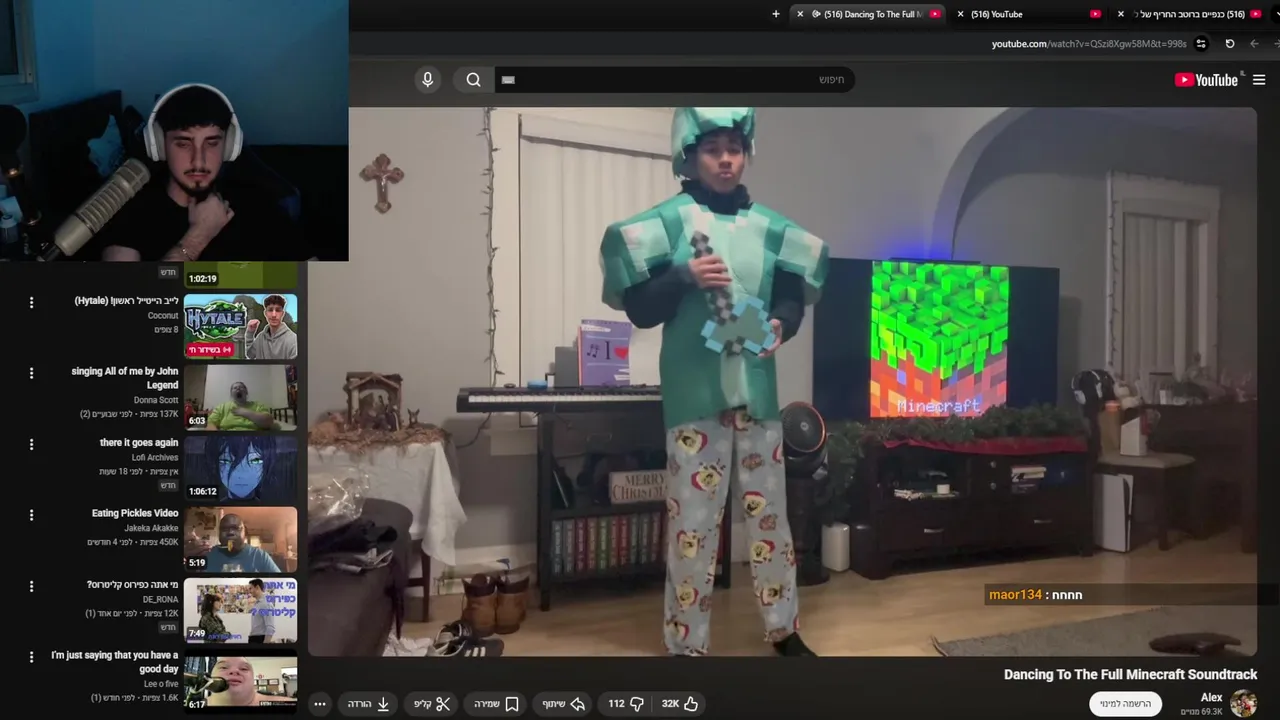The image size is (1280, 720).
Task: Click the video player area
Action: (x=782, y=382)
